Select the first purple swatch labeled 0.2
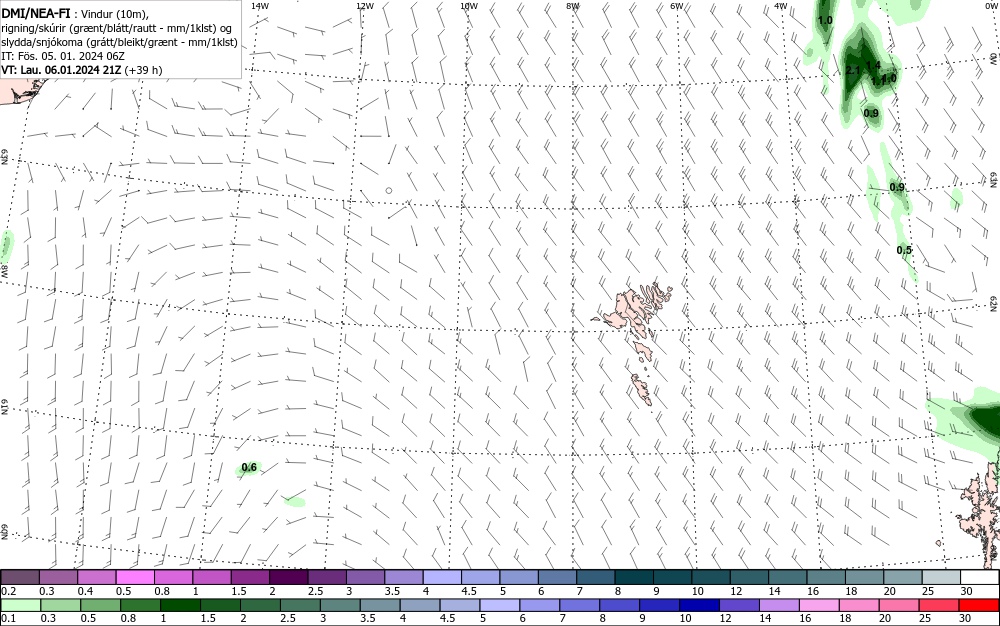Screen dimensions: 1000x626 pos(20,578)
